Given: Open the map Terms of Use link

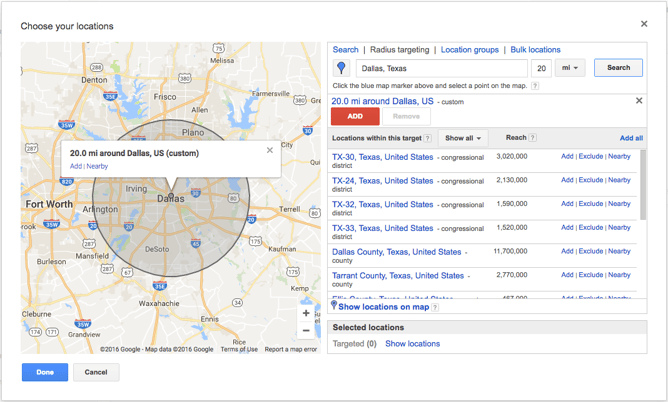Looking at the screenshot, I should click(x=239, y=349).
